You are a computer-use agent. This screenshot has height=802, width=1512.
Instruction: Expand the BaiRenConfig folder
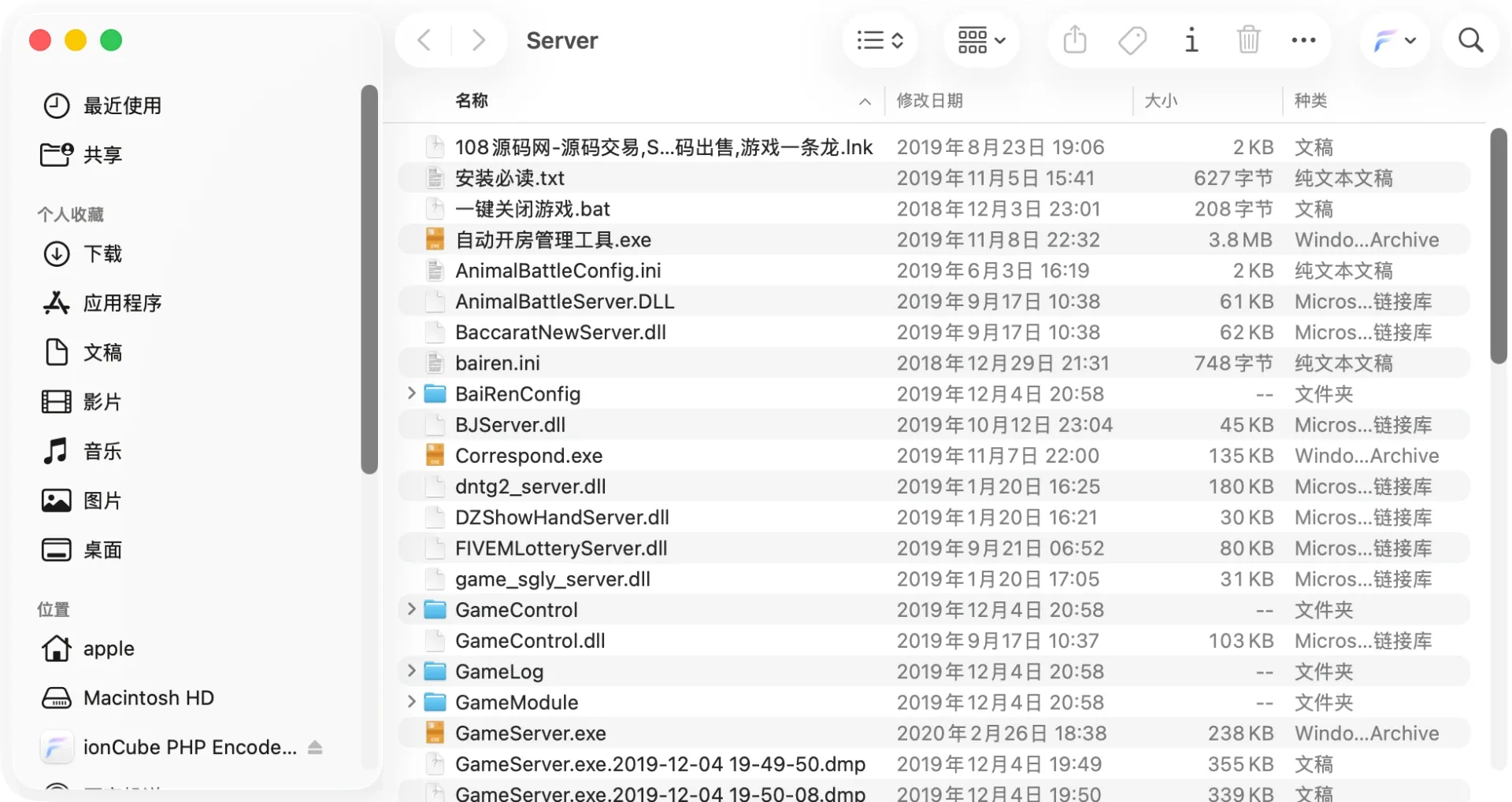(411, 393)
